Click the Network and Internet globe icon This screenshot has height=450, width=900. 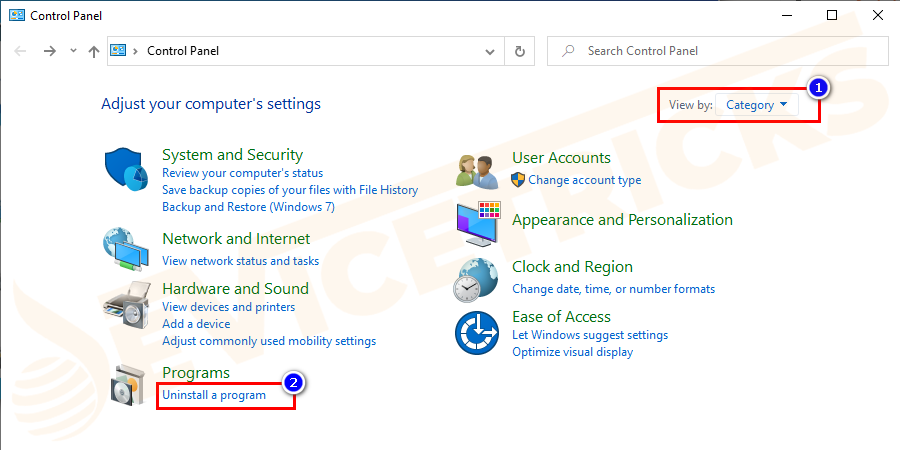pos(126,250)
